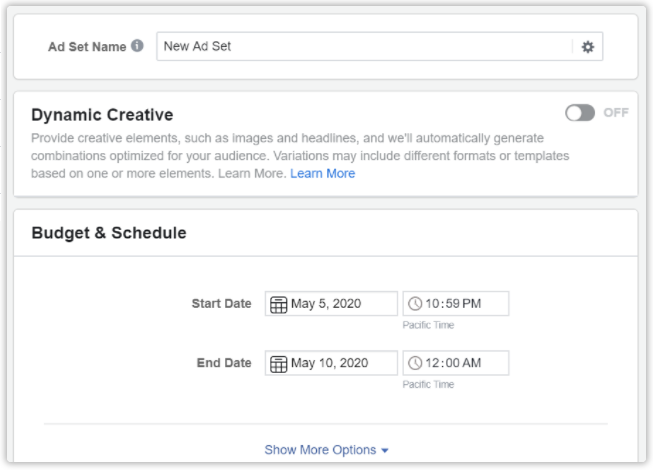Click the Start Date calendar icon
653x470 pixels.
[279, 304]
